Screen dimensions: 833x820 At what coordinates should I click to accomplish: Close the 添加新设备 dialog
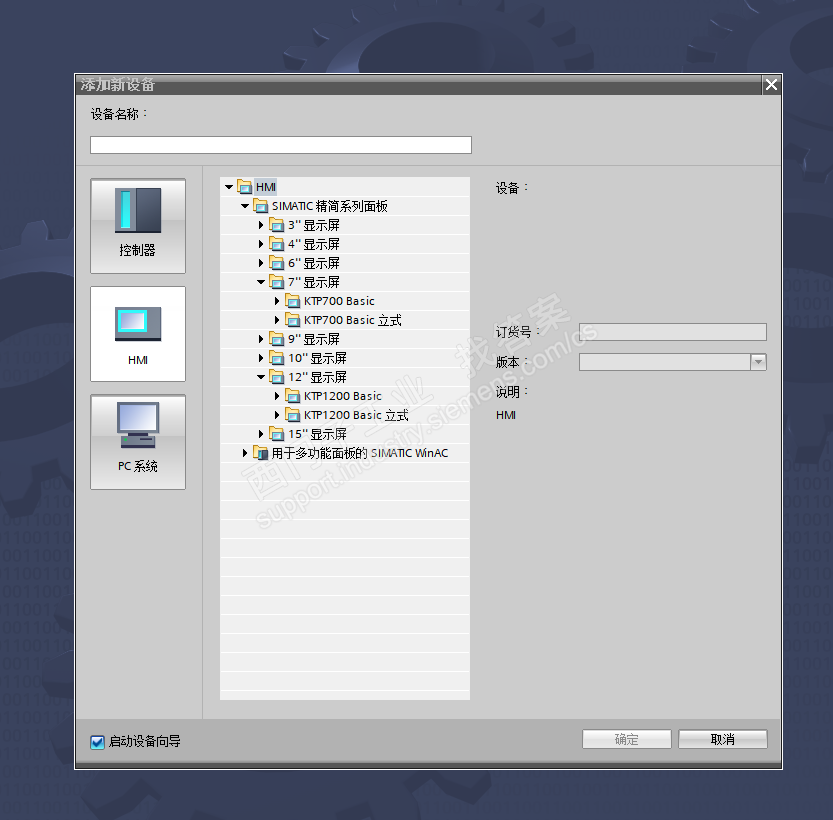771,84
